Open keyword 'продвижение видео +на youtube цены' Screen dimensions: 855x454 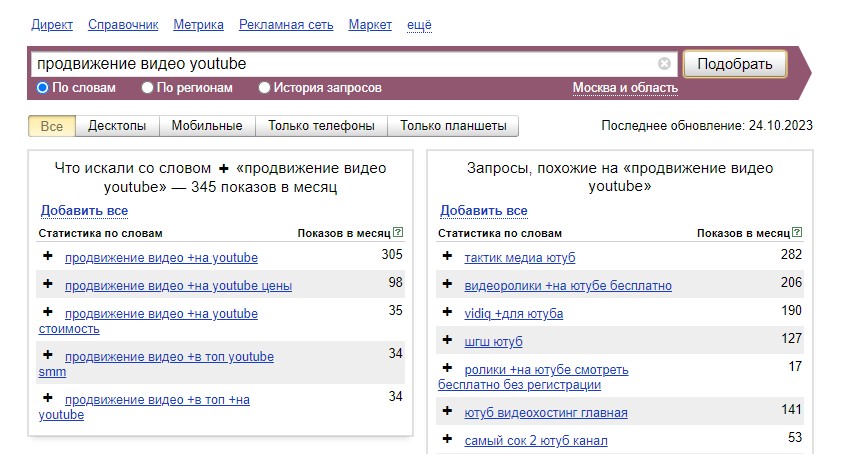(178, 286)
